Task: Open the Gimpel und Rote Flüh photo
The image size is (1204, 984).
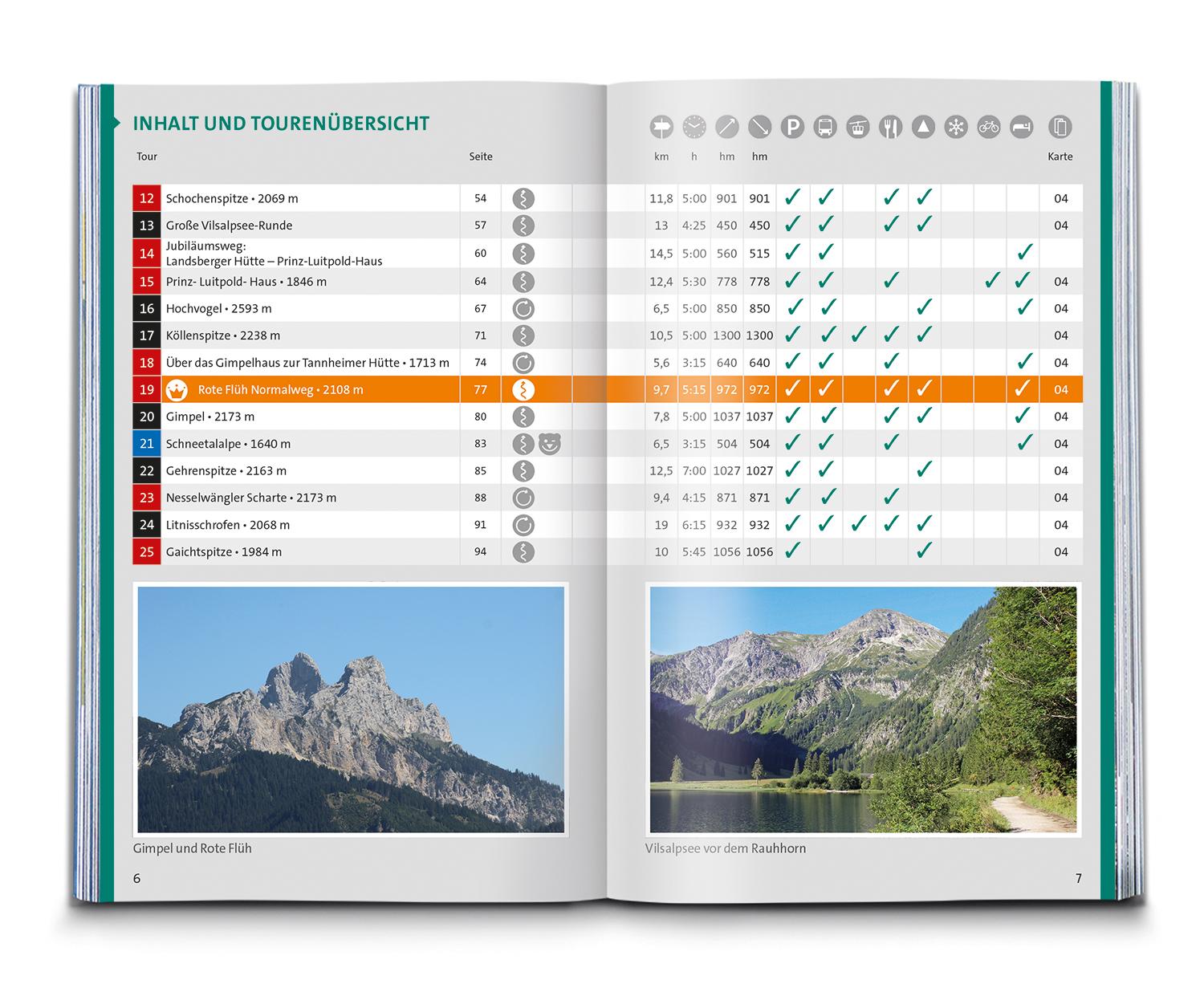Action: pos(351,710)
